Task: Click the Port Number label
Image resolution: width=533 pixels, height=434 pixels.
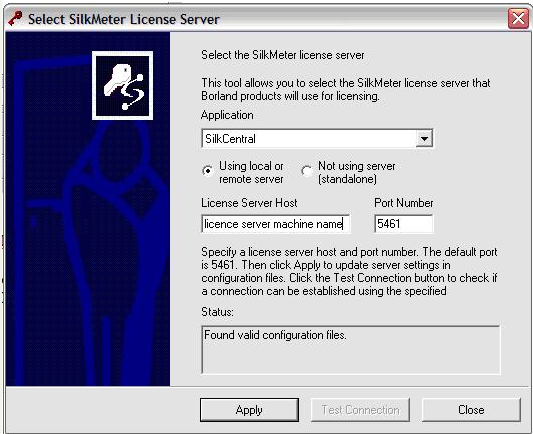Action: coord(404,203)
